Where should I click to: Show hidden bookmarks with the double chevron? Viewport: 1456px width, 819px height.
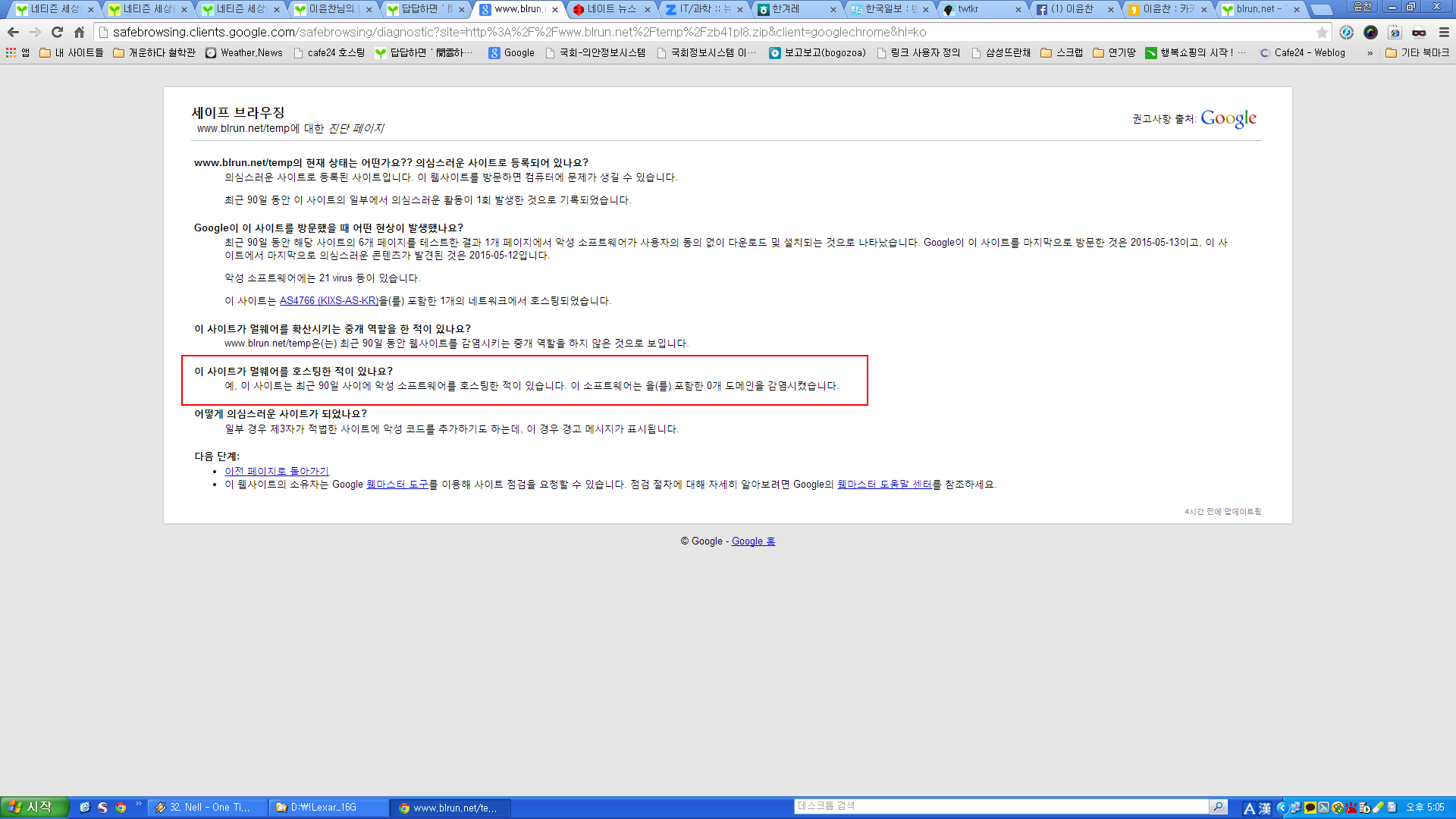pyautogui.click(x=1370, y=53)
